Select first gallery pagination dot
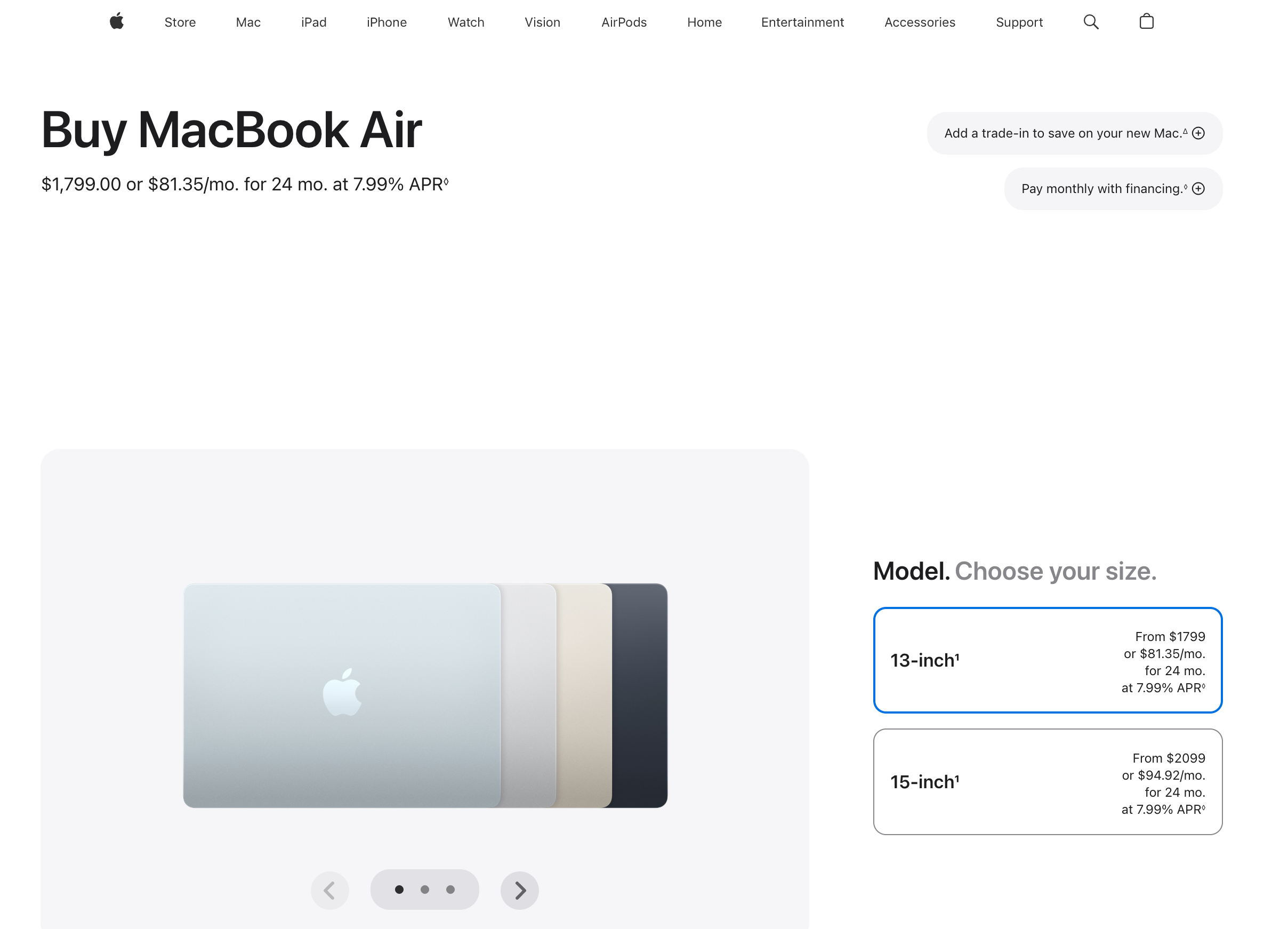This screenshot has width=1288, height=929. pyautogui.click(x=399, y=890)
